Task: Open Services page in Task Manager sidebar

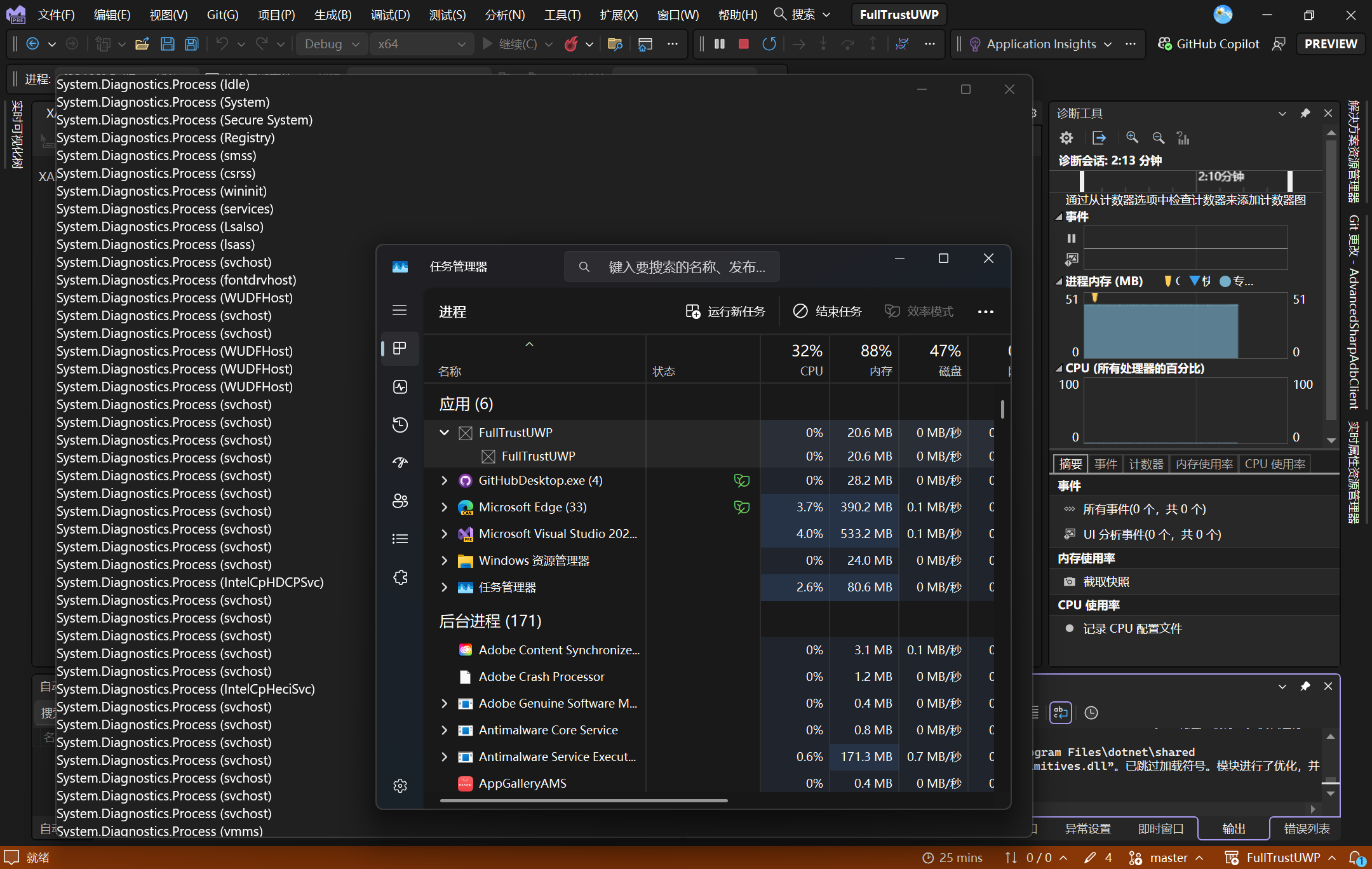Action: 400,577
